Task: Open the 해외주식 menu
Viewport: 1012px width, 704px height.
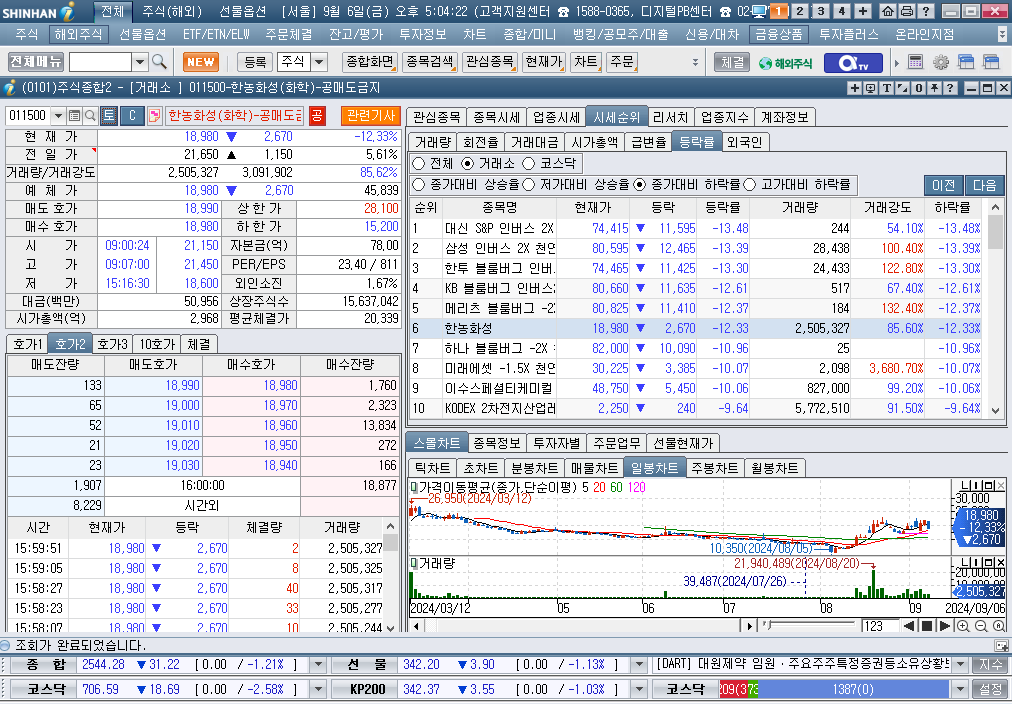Action: click(77, 34)
